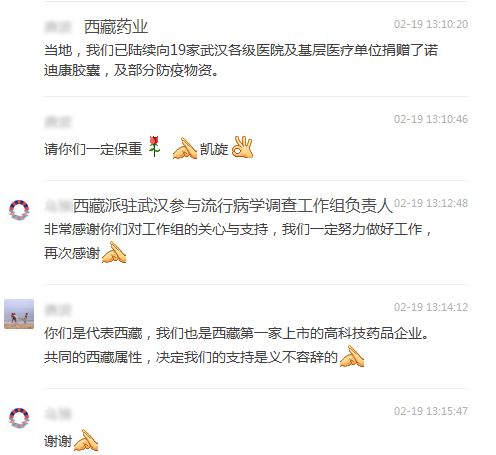The image size is (496, 455).
Task: Click the blurred username at 13:10:46
Action: 58,122
